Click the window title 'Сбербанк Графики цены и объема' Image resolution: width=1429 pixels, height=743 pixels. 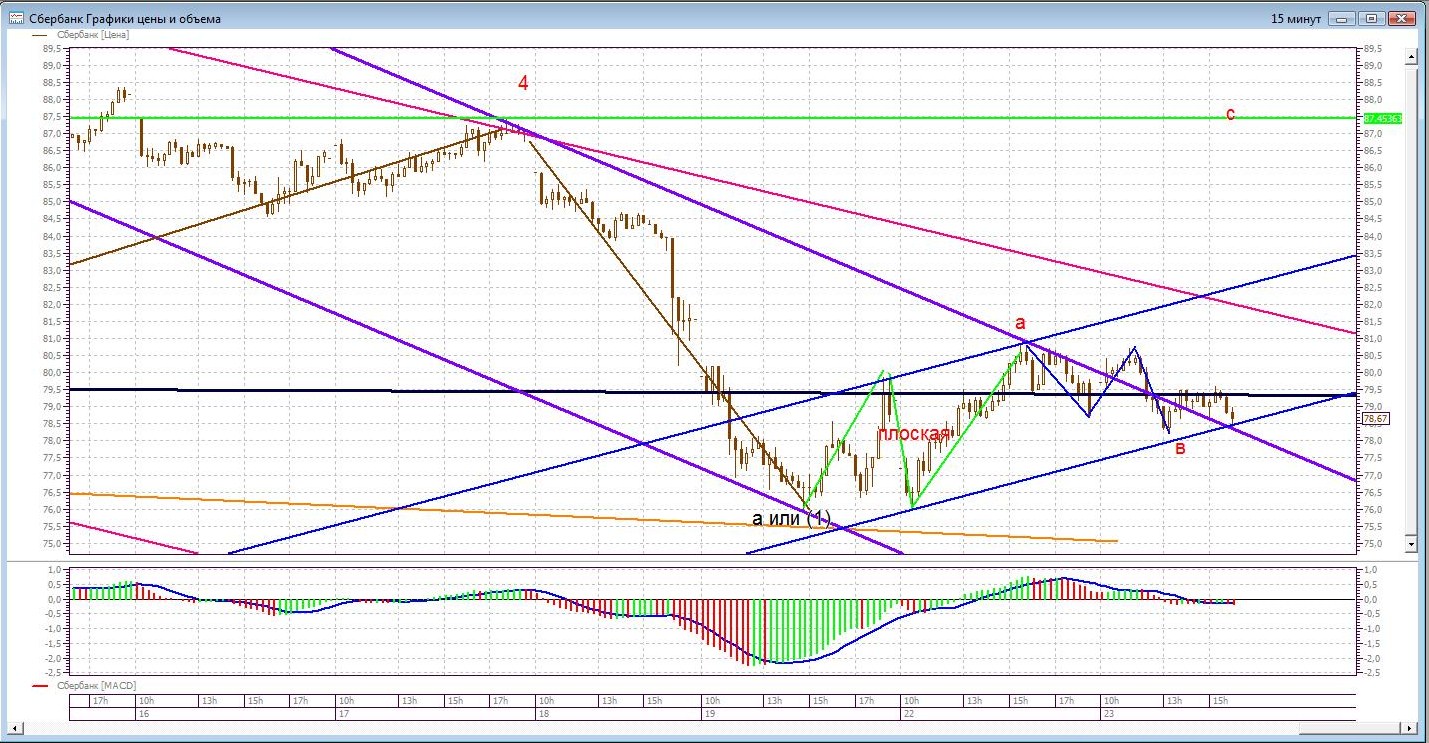tap(125, 19)
